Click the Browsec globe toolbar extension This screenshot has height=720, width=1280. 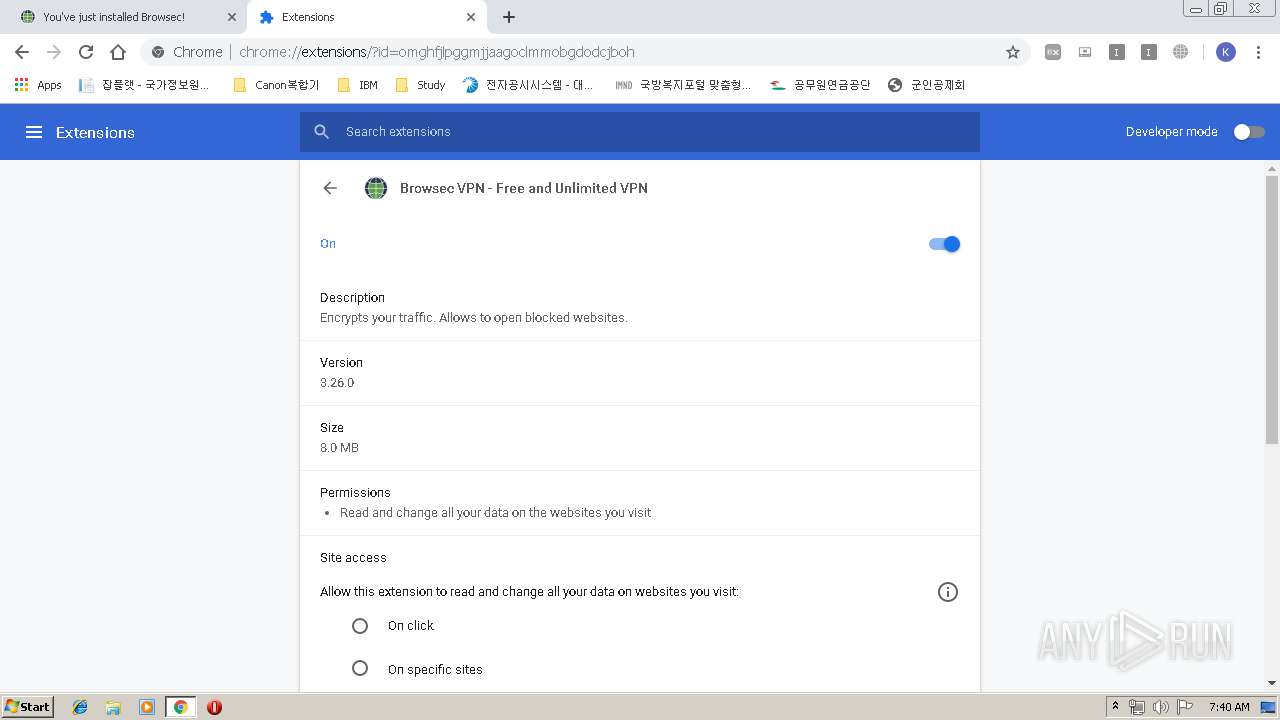tap(1181, 52)
